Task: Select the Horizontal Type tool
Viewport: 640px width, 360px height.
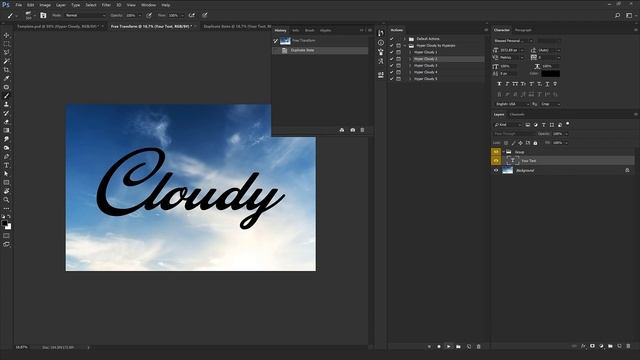Action: click(6, 165)
